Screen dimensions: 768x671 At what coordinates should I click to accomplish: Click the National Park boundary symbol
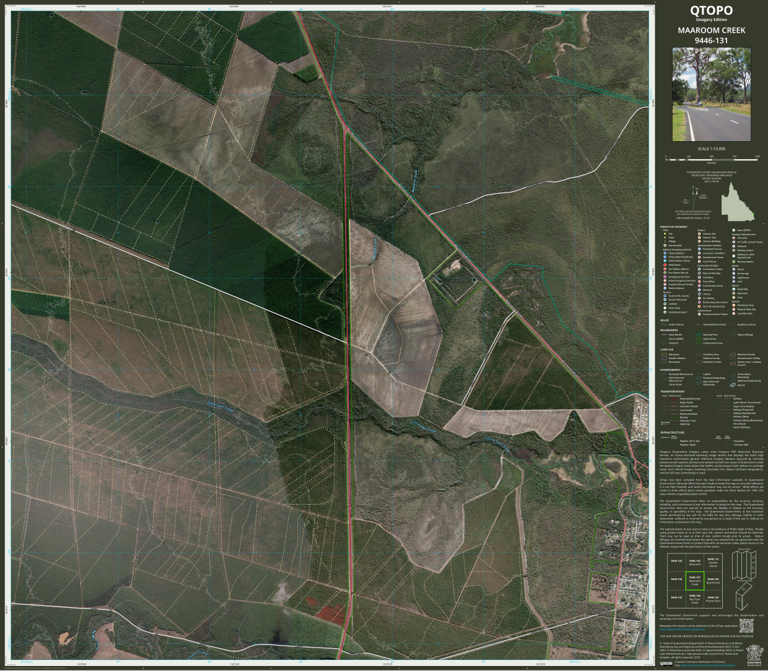point(698,335)
